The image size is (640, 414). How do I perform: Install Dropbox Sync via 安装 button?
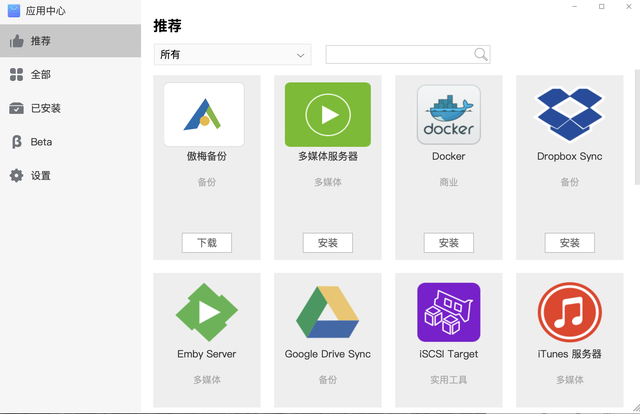(x=569, y=243)
